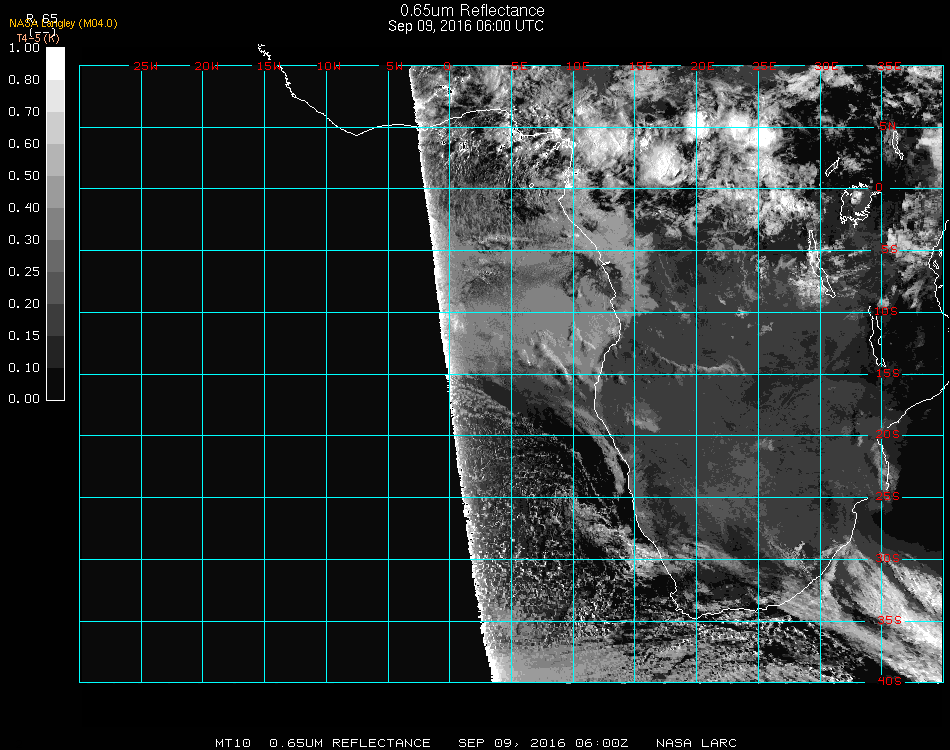Click the 35S latitude label
This screenshot has width=950, height=750.
point(889,620)
